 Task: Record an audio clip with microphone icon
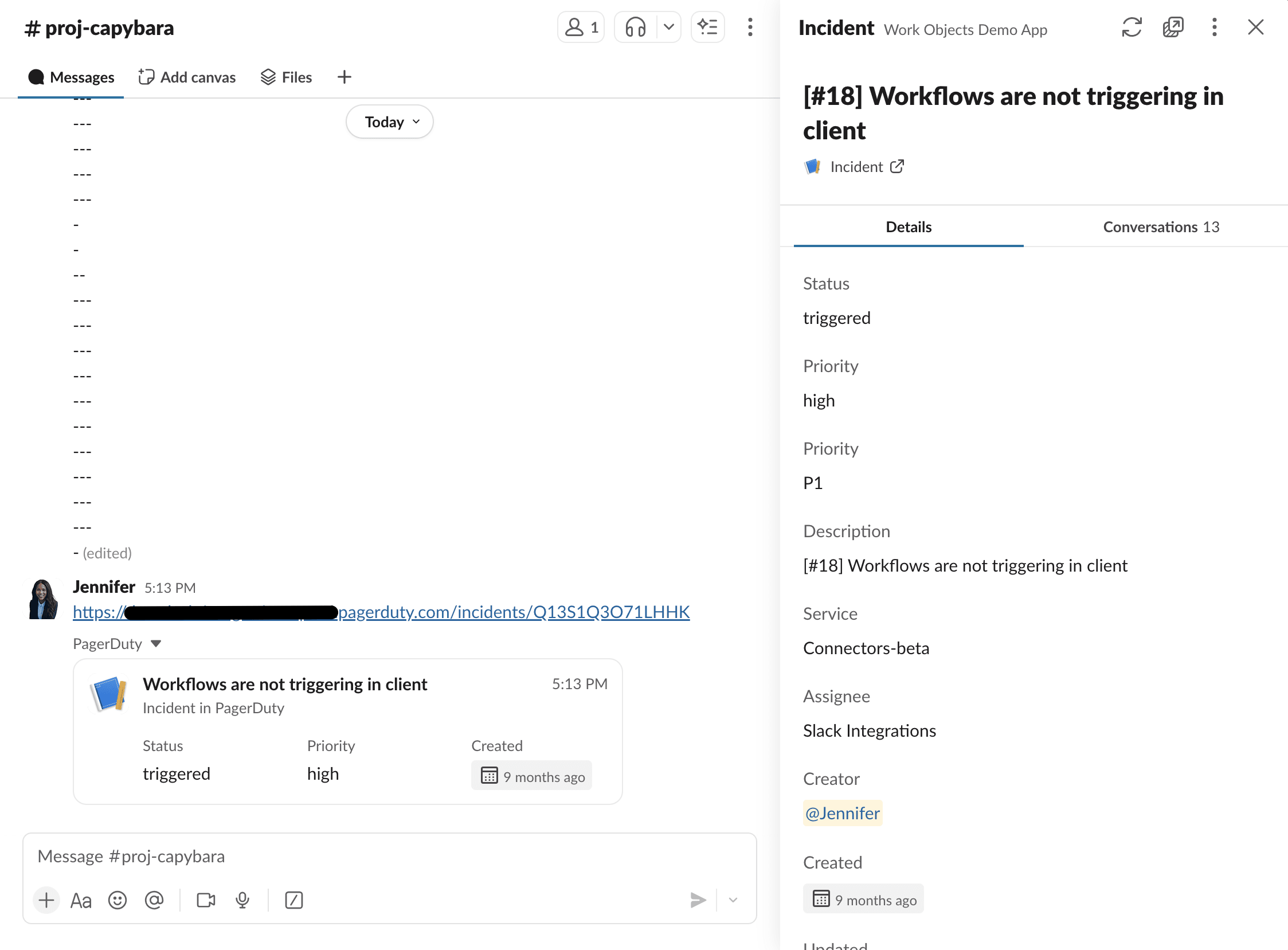click(x=242, y=900)
